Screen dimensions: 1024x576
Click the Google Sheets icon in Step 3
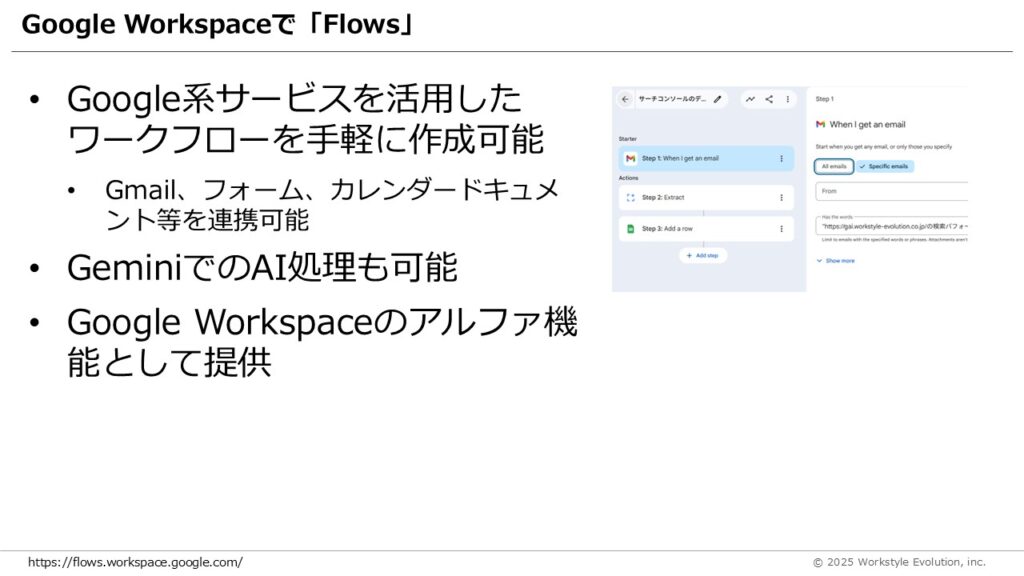pos(630,229)
